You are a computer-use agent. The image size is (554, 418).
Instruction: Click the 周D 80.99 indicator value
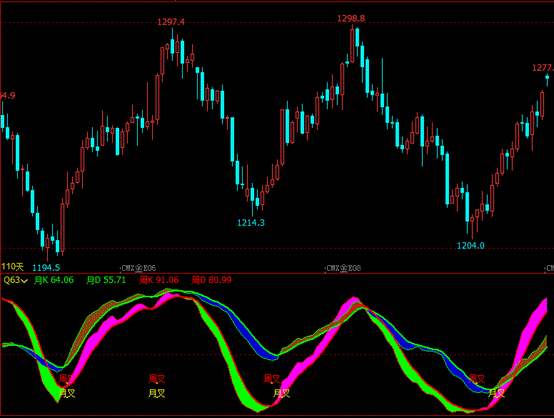pyautogui.click(x=211, y=280)
